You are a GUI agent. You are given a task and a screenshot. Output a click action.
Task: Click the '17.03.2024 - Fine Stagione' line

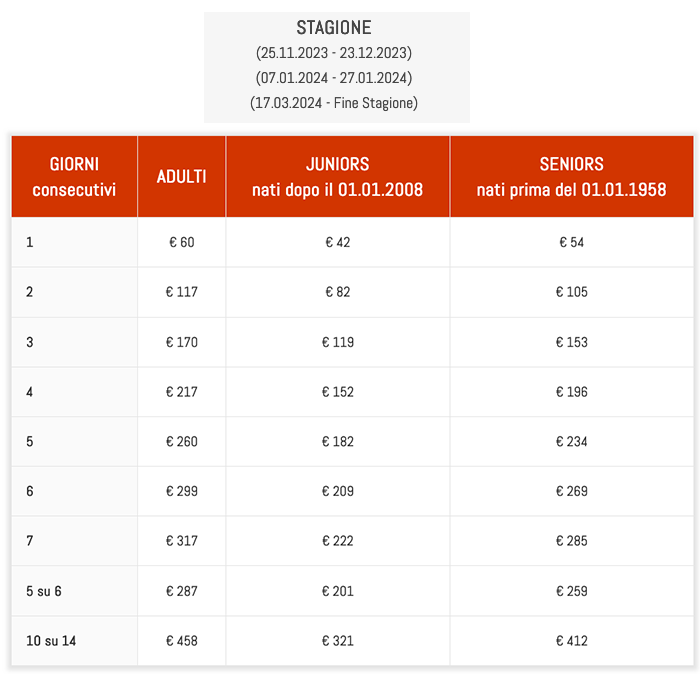point(334,103)
